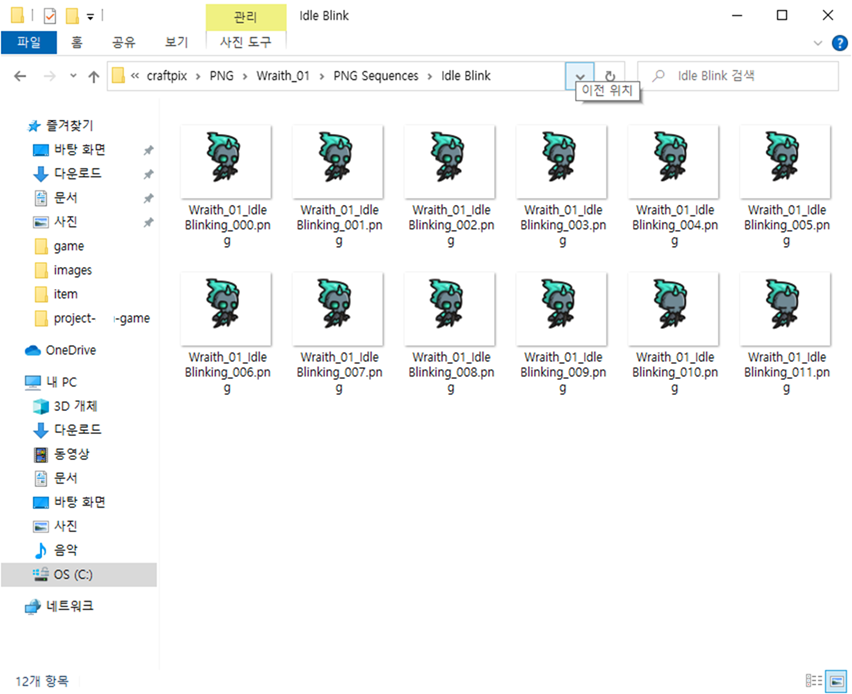Open the previous locations address dropdown
This screenshot has width=852, height=694.
click(580, 76)
